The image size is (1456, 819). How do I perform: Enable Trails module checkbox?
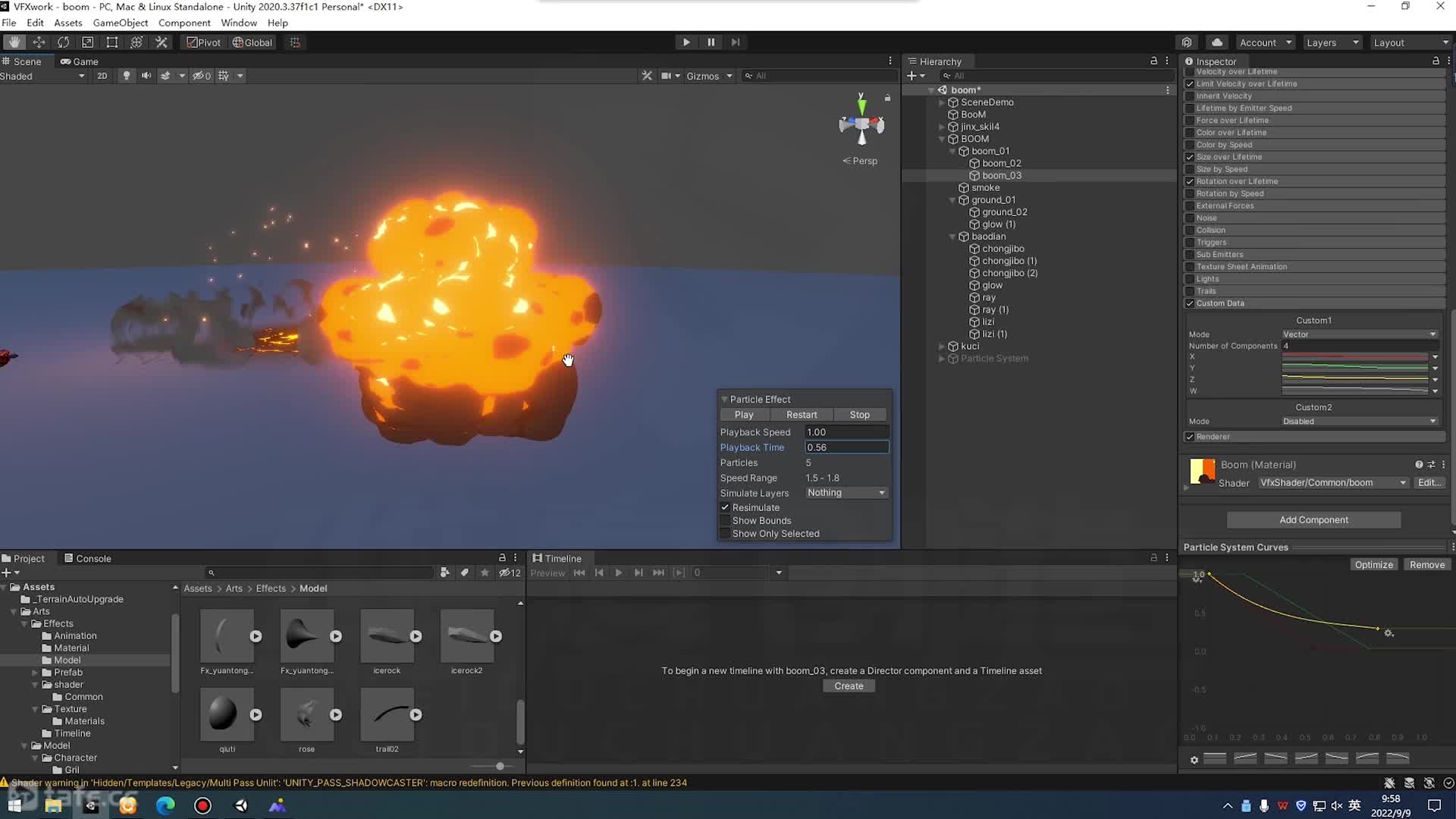click(x=1190, y=291)
